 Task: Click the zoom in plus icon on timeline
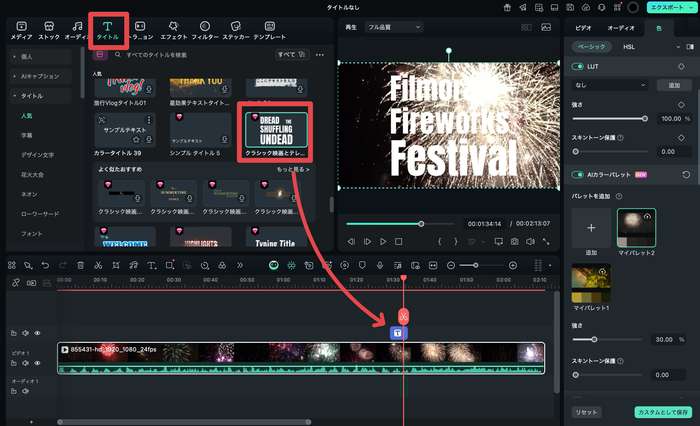pos(513,265)
